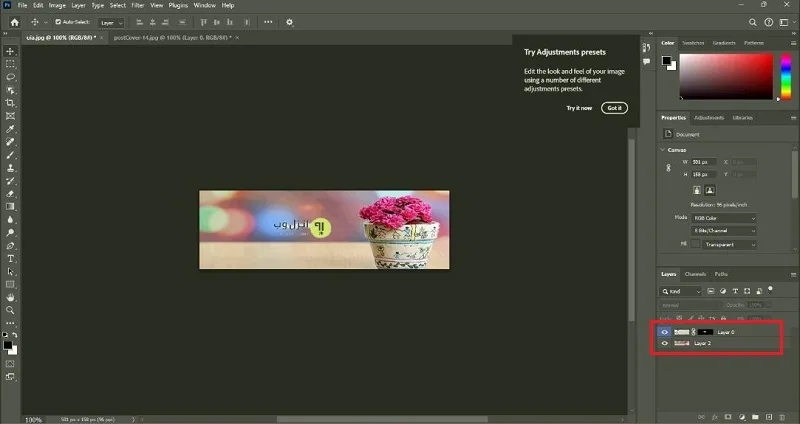Switch to the Channels tab
This screenshot has width=800, height=424.
click(695, 275)
